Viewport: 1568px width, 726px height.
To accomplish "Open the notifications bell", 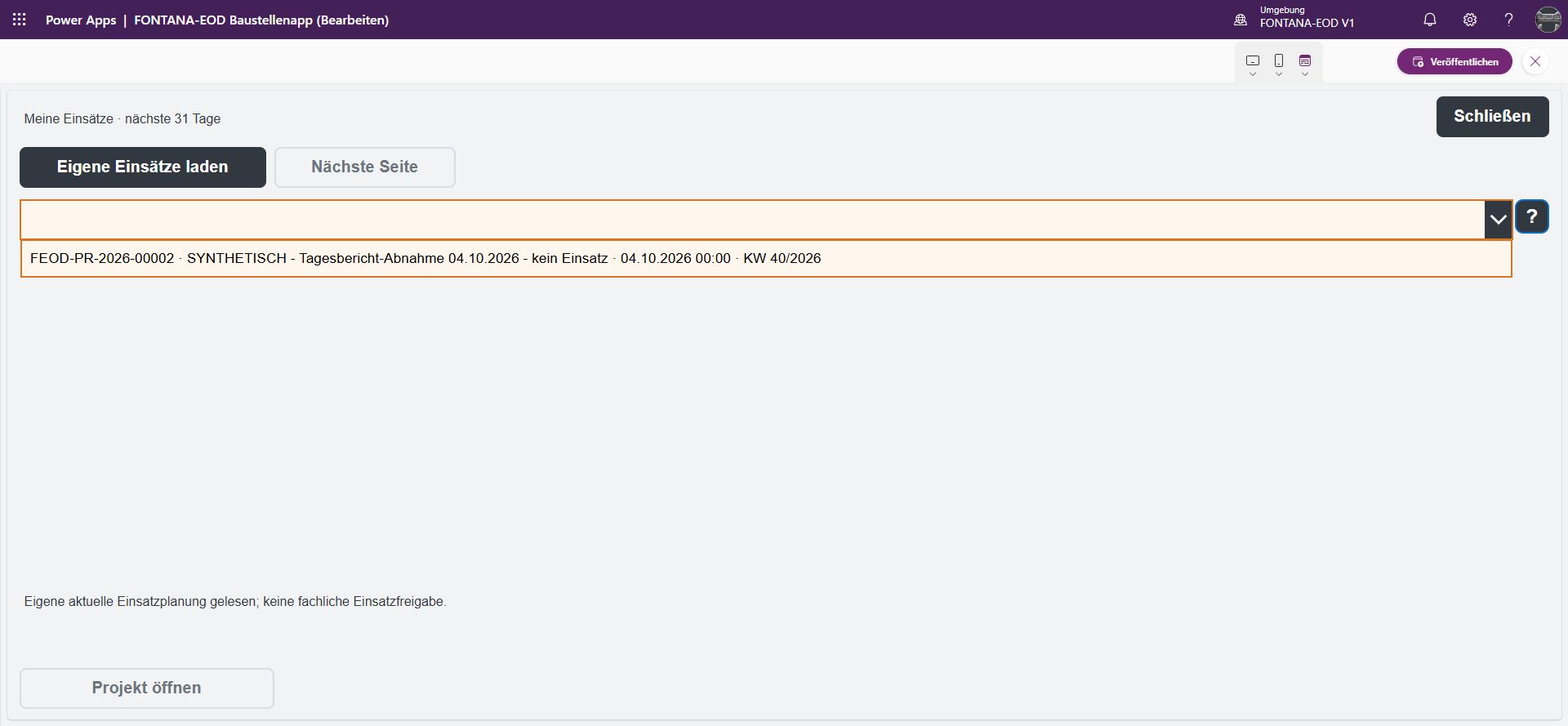I will pos(1430,20).
